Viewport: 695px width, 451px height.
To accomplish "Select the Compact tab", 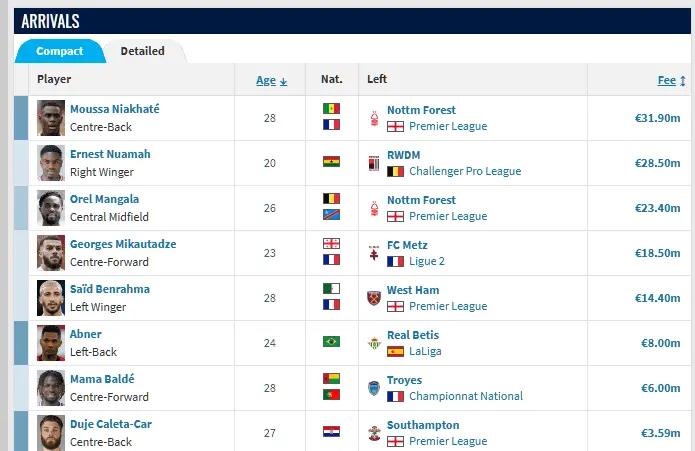I will pyautogui.click(x=60, y=51).
